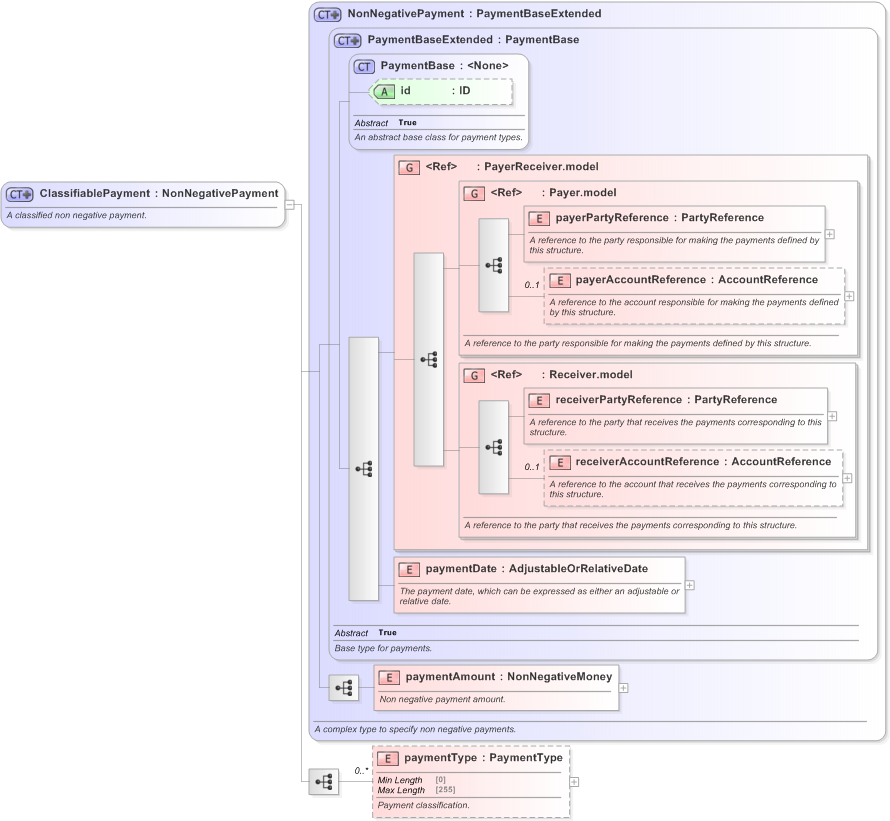Click the E icon of paymentDate
The width and height of the screenshot is (890, 821).
pos(409,569)
